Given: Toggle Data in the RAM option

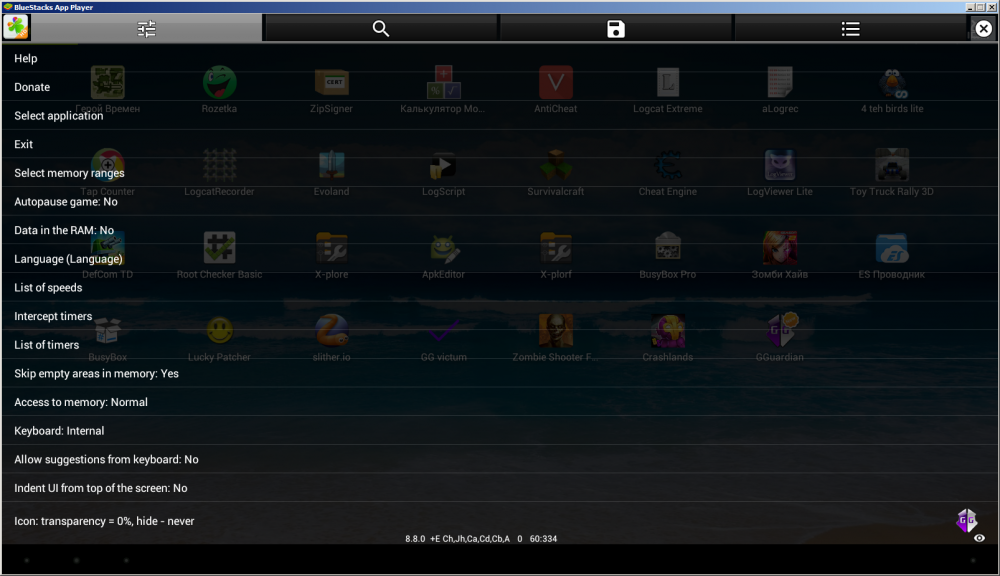Looking at the screenshot, I should tap(64, 230).
